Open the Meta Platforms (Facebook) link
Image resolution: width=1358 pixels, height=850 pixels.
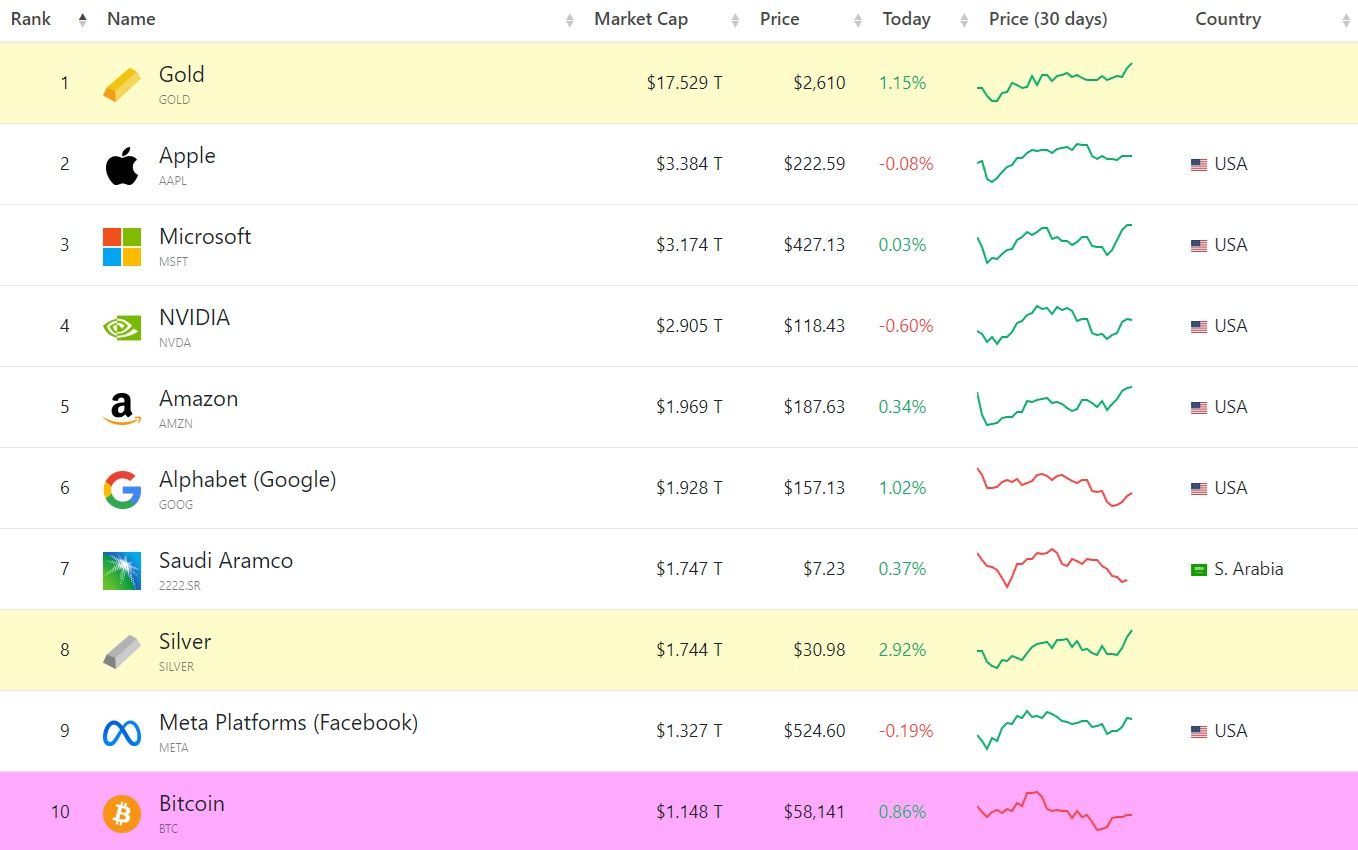point(288,723)
